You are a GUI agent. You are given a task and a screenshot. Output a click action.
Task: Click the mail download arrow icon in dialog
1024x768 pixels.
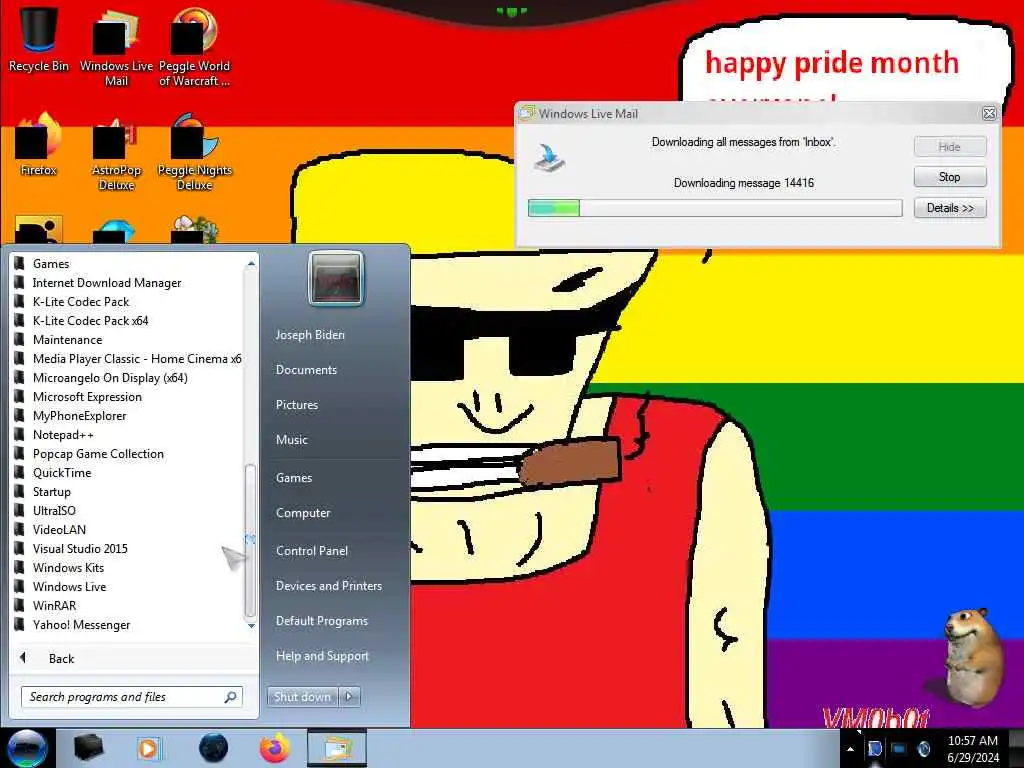click(x=549, y=158)
